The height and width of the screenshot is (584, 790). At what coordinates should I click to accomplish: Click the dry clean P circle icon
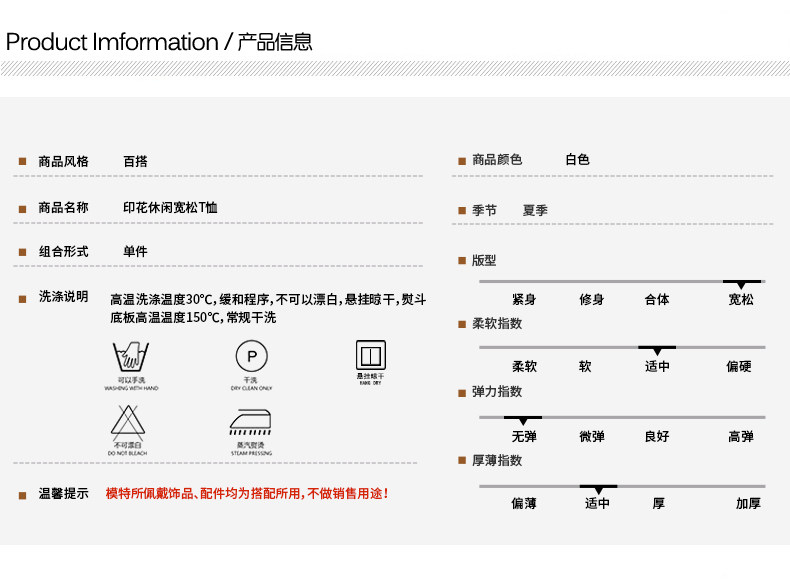[251, 356]
